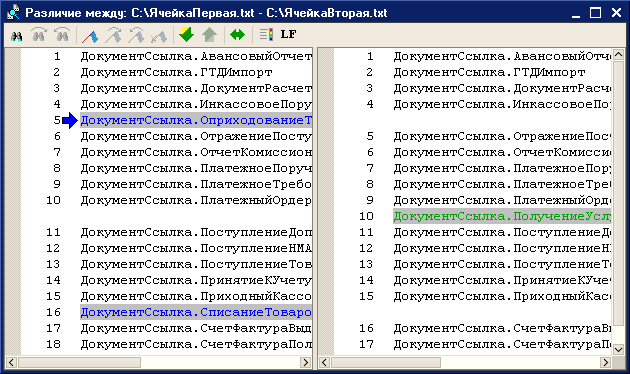Click left line 2 ГТДИмпорт
The height and width of the screenshot is (374, 630).
[x=176, y=72]
